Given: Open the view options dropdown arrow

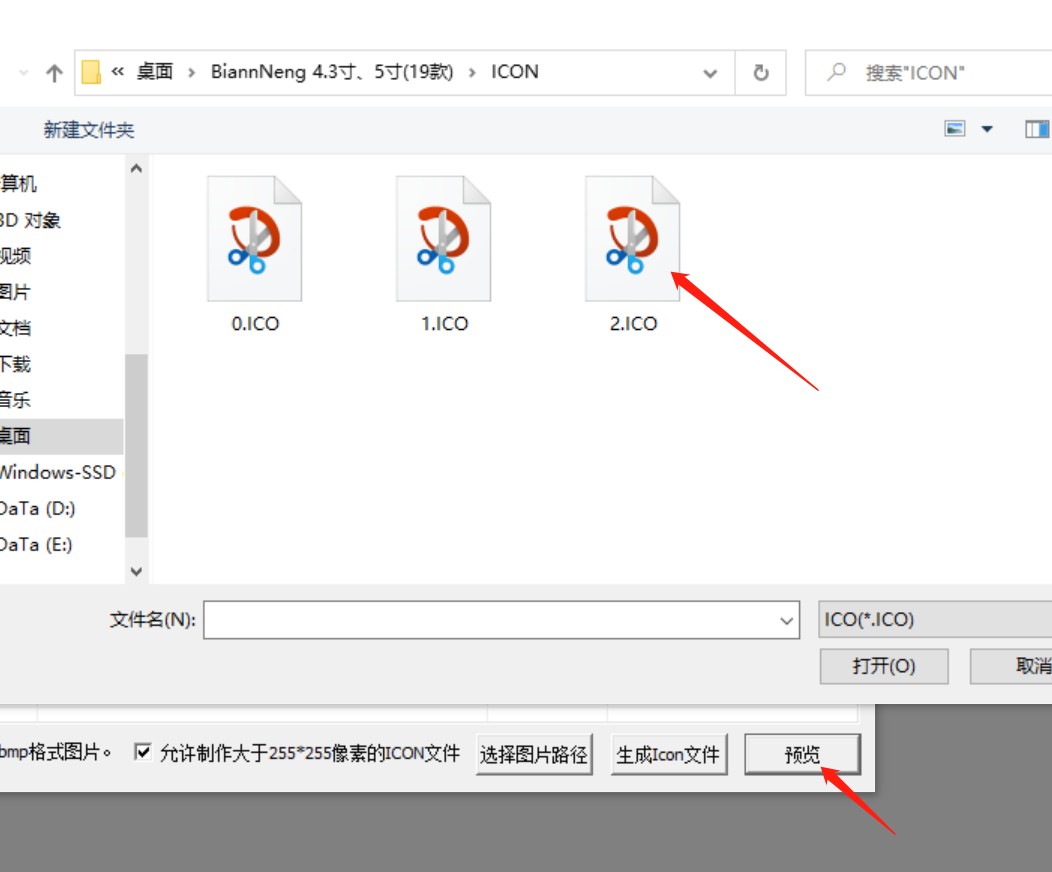Looking at the screenshot, I should tap(987, 129).
